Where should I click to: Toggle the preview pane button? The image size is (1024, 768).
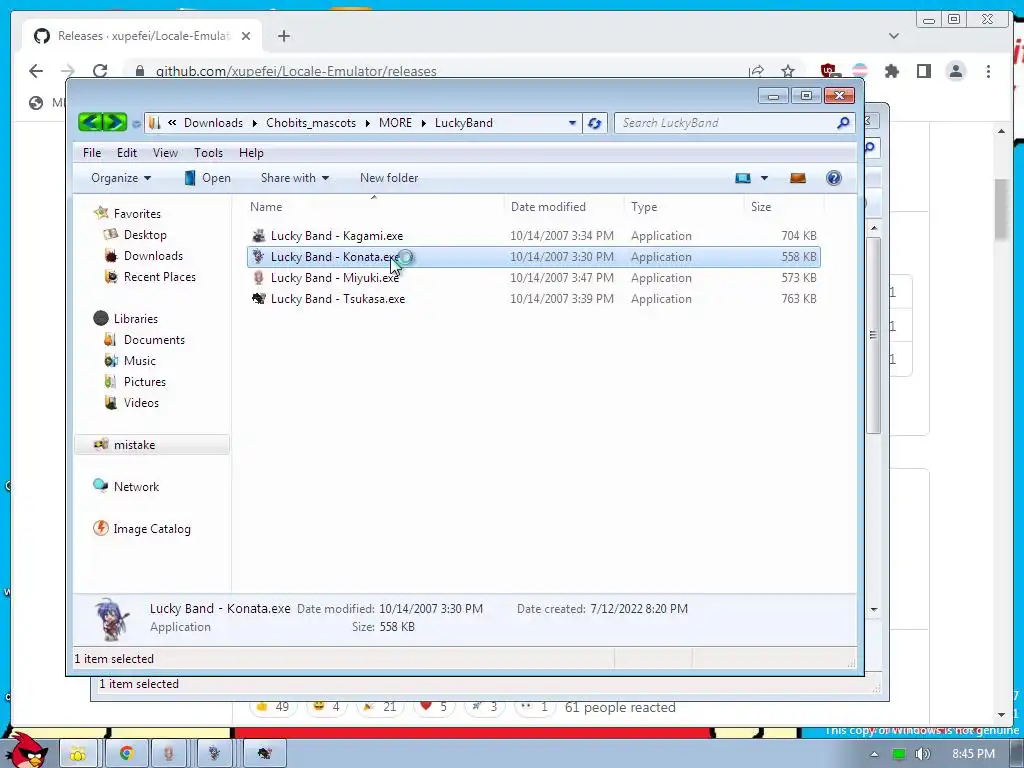click(797, 178)
